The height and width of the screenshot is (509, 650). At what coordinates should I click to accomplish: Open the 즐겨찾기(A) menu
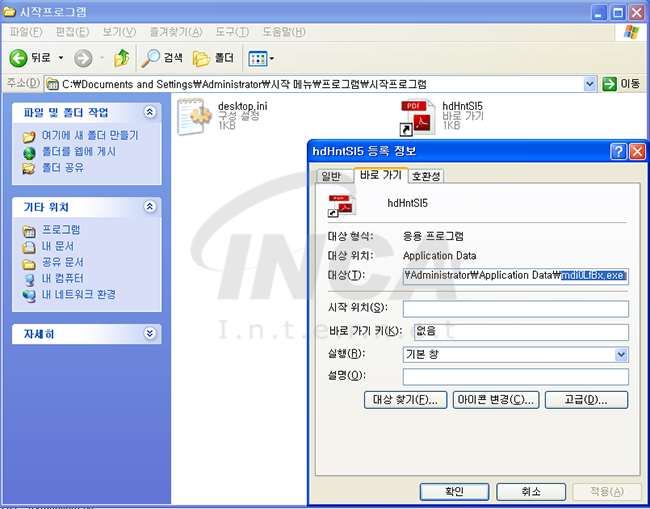point(176,32)
